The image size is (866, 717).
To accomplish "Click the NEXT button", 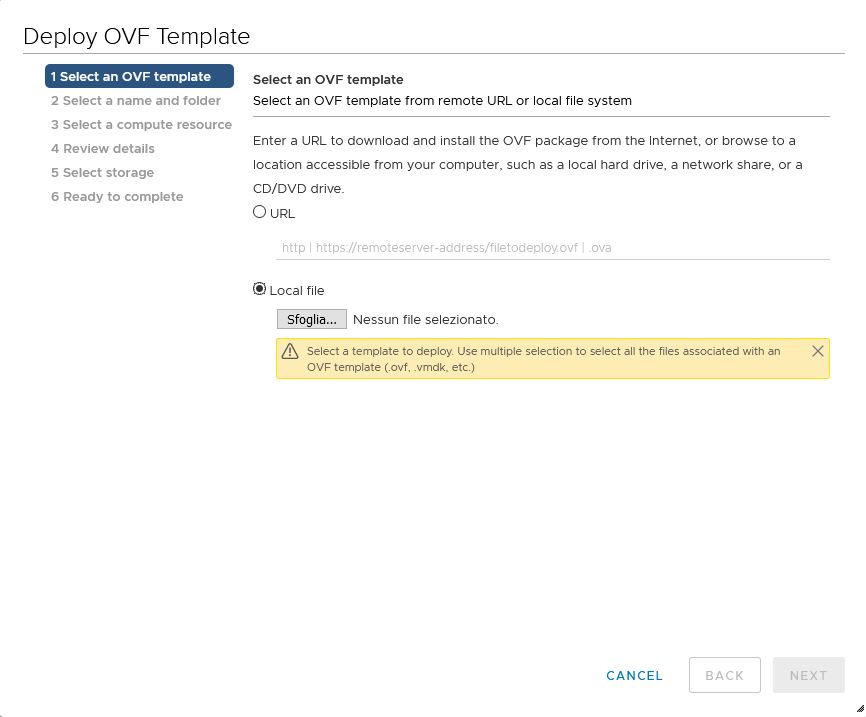I will click(x=809, y=675).
